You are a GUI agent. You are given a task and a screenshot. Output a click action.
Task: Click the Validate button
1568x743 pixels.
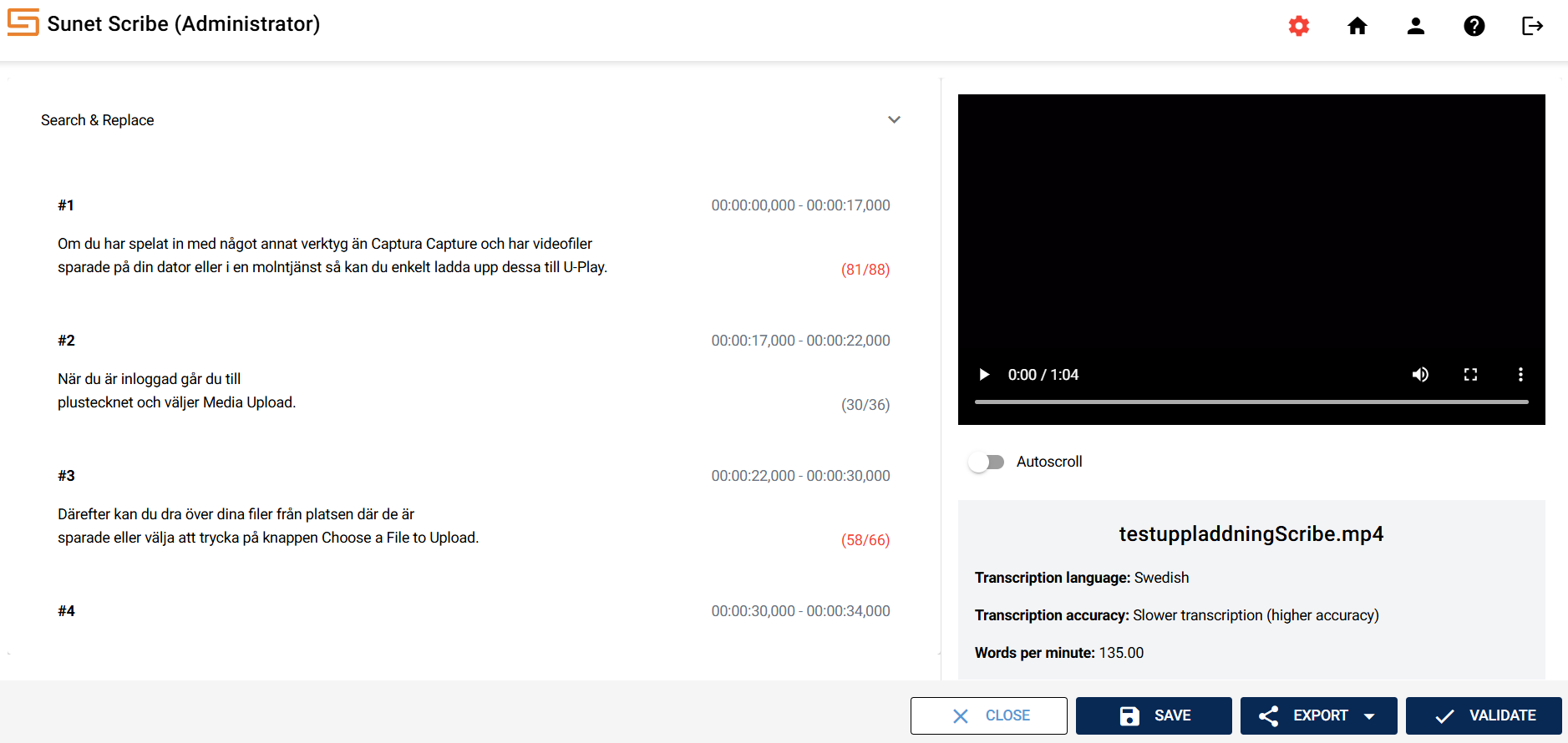pos(1484,715)
